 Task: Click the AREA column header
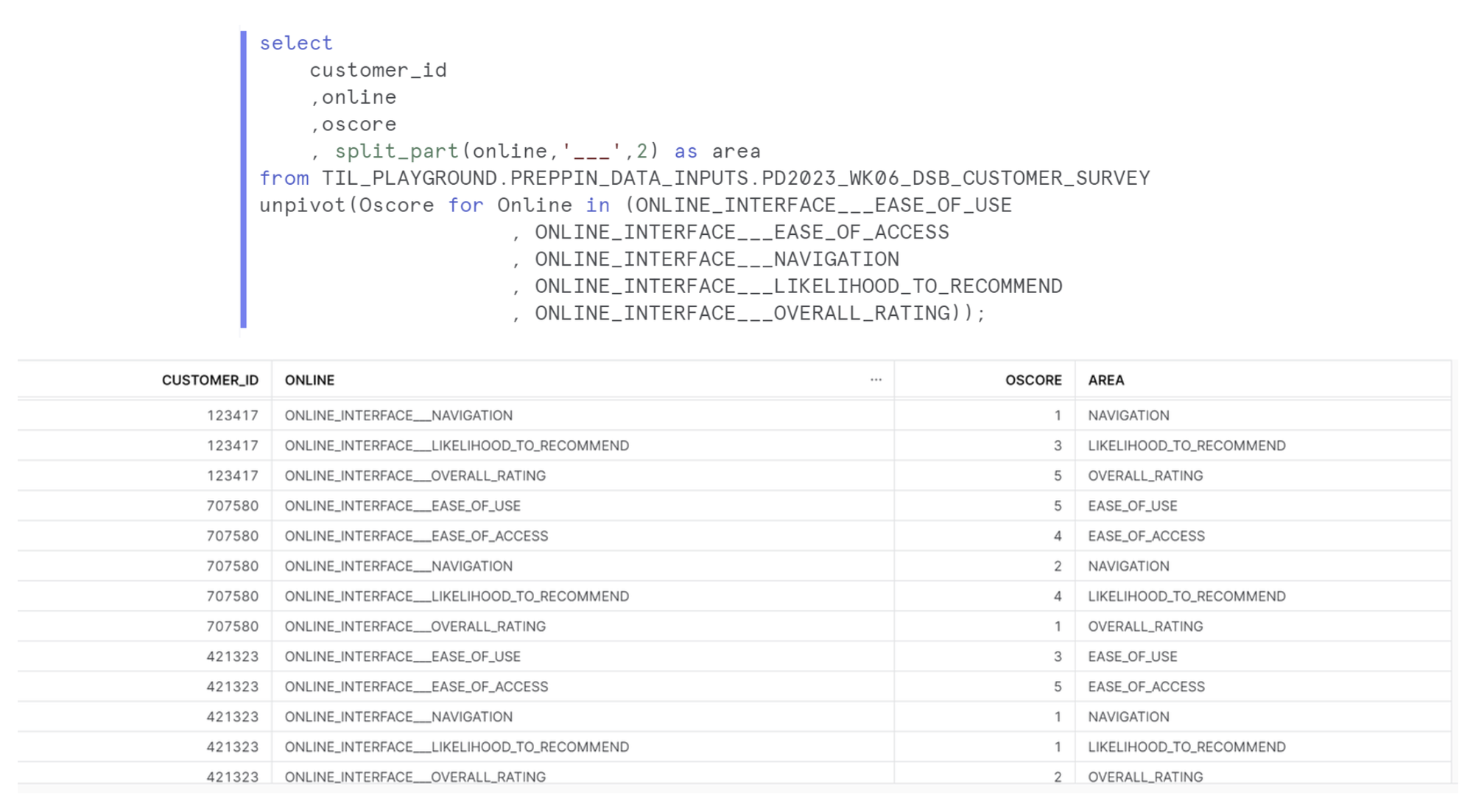point(1105,380)
